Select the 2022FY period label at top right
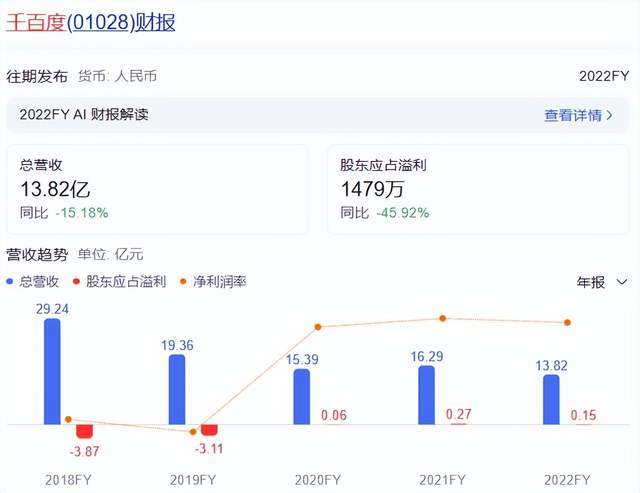This screenshot has height=493, width=640. (604, 76)
